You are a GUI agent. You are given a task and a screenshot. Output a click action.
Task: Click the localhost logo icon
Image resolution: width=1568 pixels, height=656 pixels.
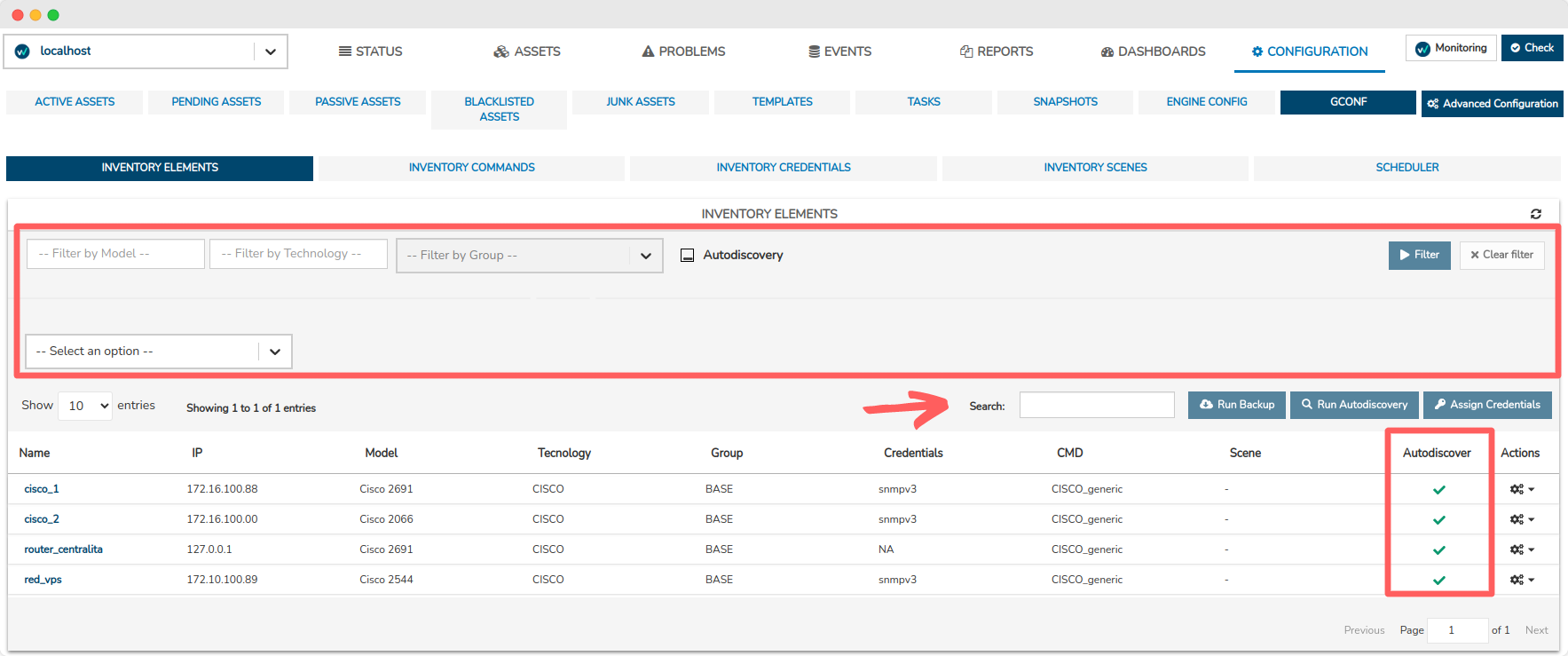click(22, 51)
